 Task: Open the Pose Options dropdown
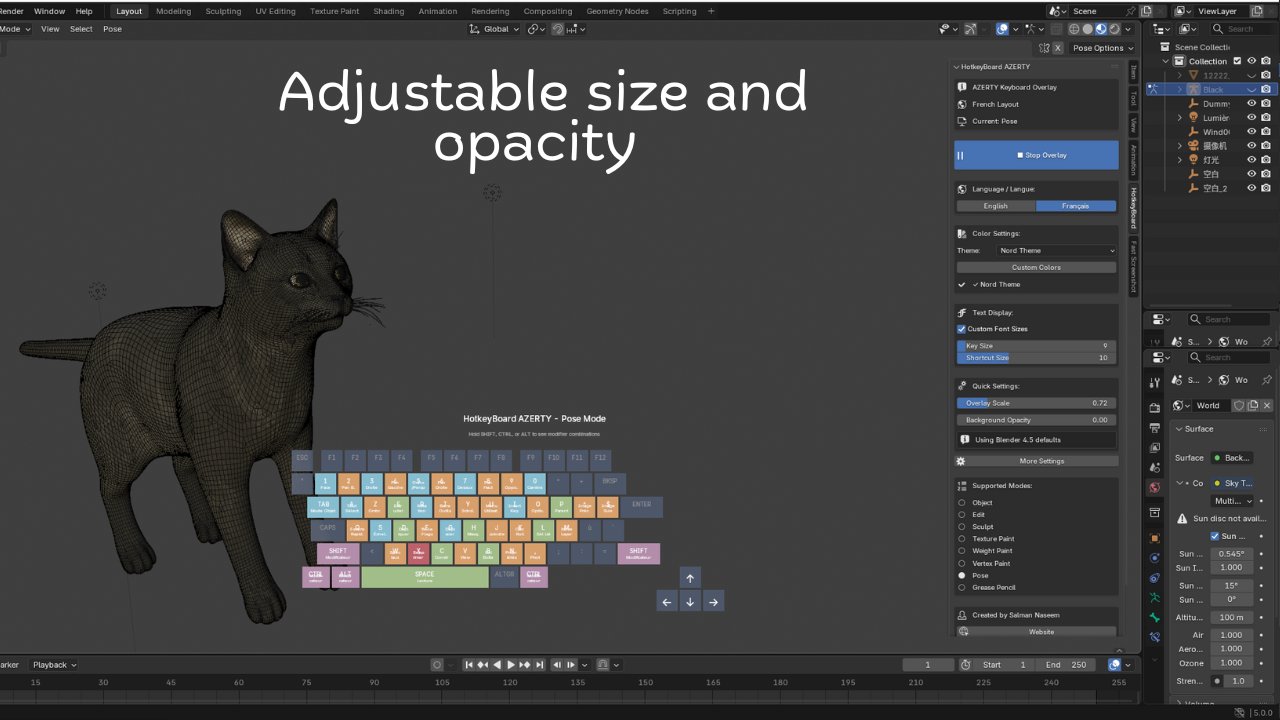tap(1101, 47)
